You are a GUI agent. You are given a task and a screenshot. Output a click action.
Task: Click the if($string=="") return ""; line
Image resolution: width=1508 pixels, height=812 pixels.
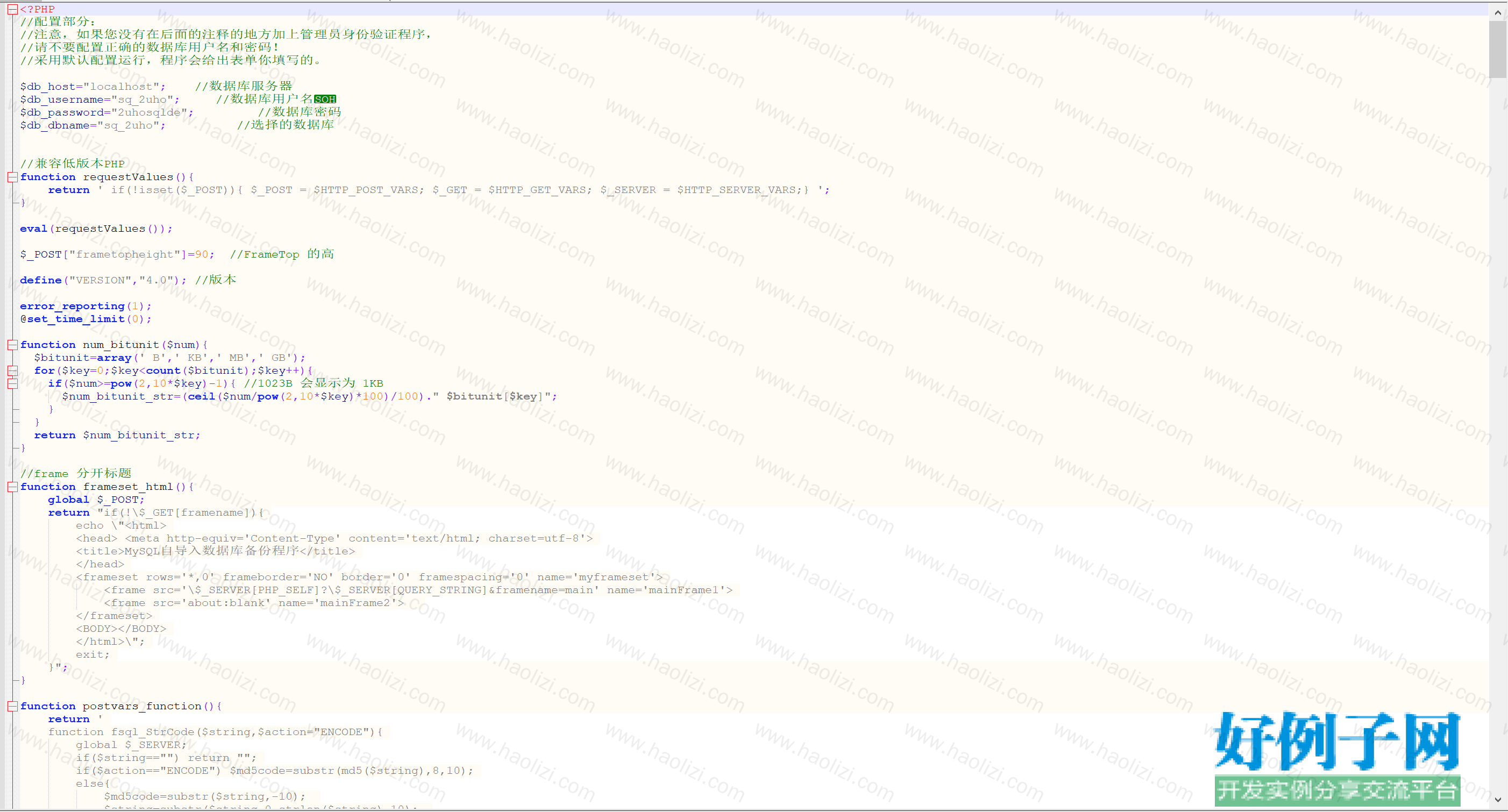coord(166,758)
